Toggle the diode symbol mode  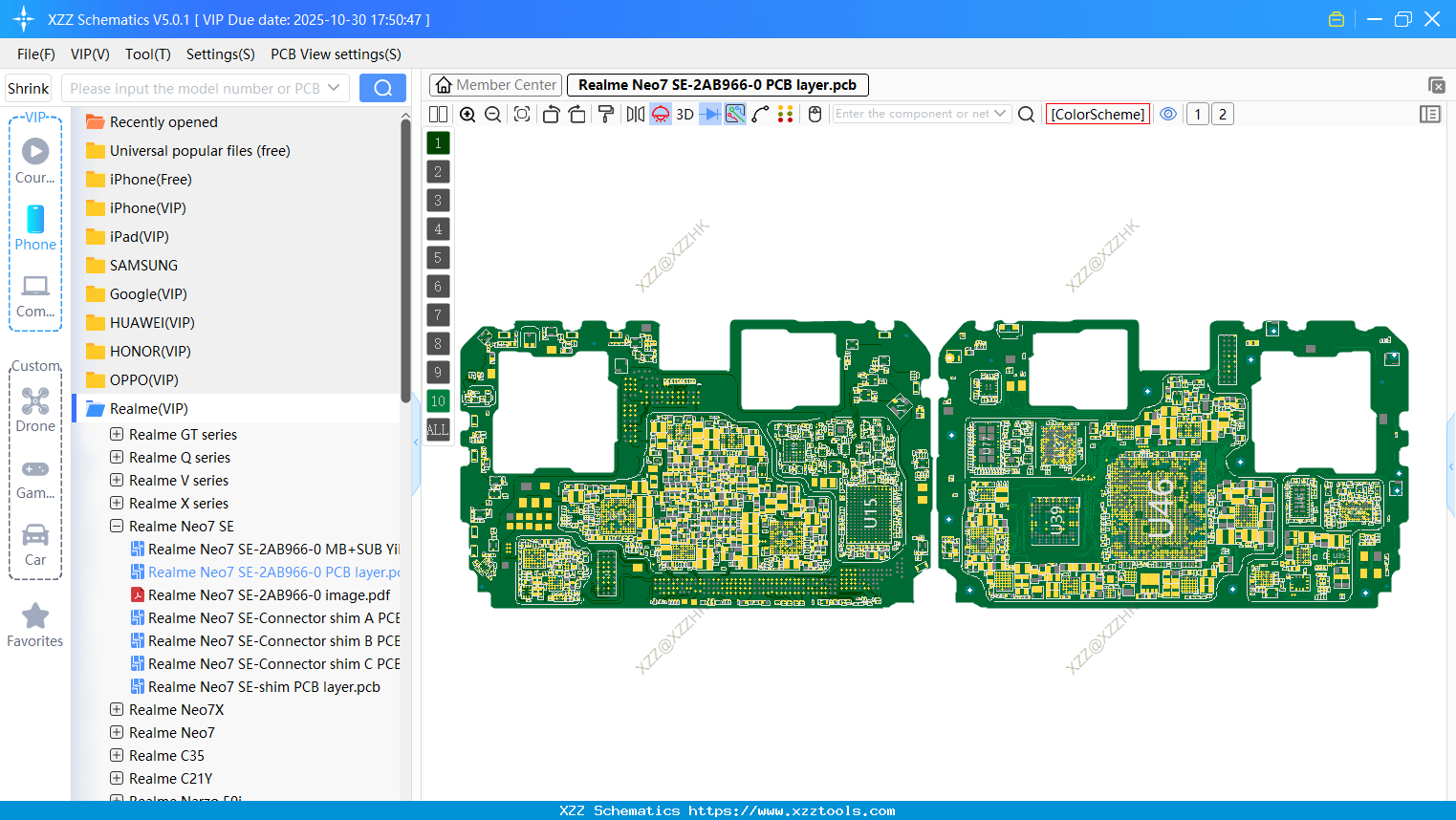click(710, 114)
